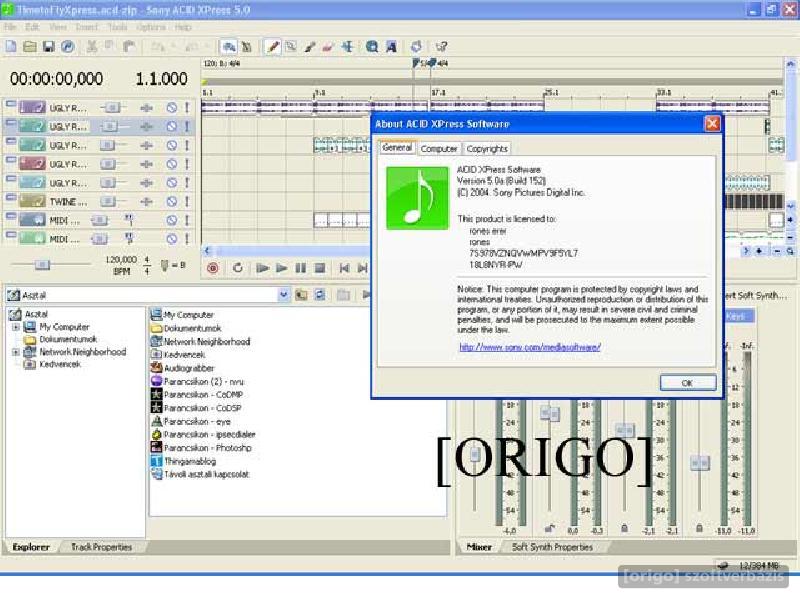Click the red Record button in the transport
The width and height of the screenshot is (800, 600).
coord(213,268)
